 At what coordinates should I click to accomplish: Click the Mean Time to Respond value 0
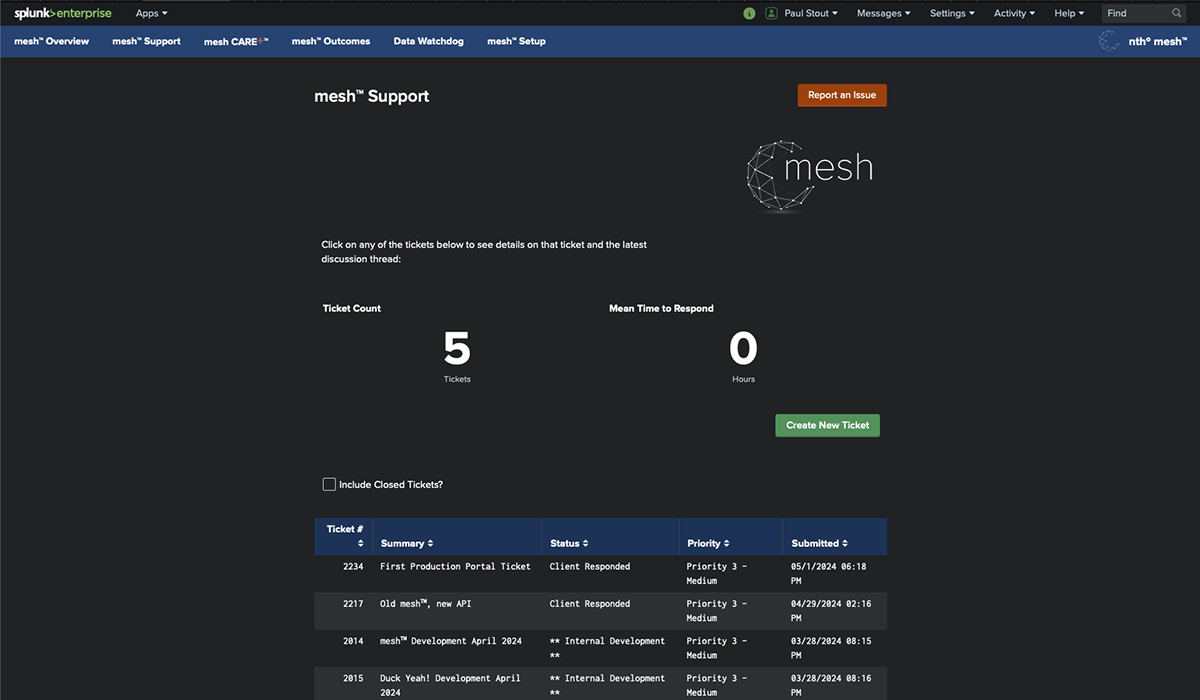click(x=743, y=349)
